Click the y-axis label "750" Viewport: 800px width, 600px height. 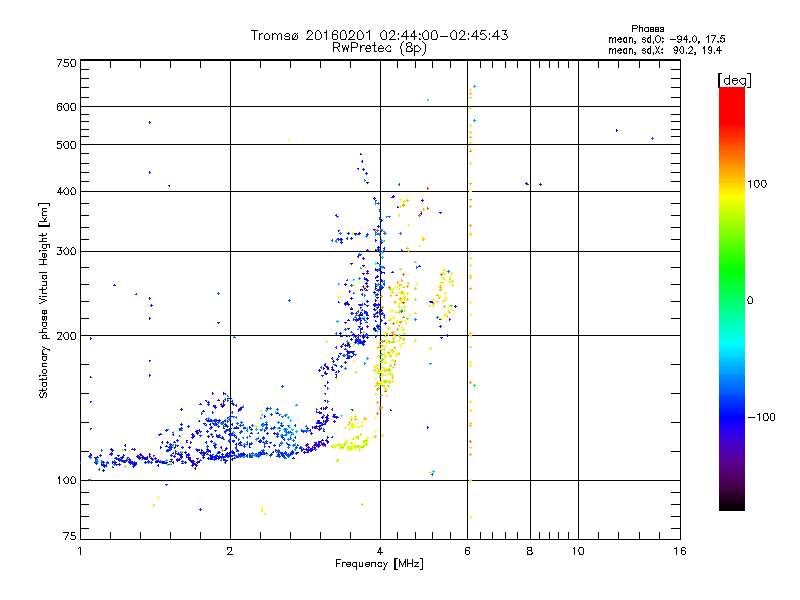pyautogui.click(x=66, y=63)
